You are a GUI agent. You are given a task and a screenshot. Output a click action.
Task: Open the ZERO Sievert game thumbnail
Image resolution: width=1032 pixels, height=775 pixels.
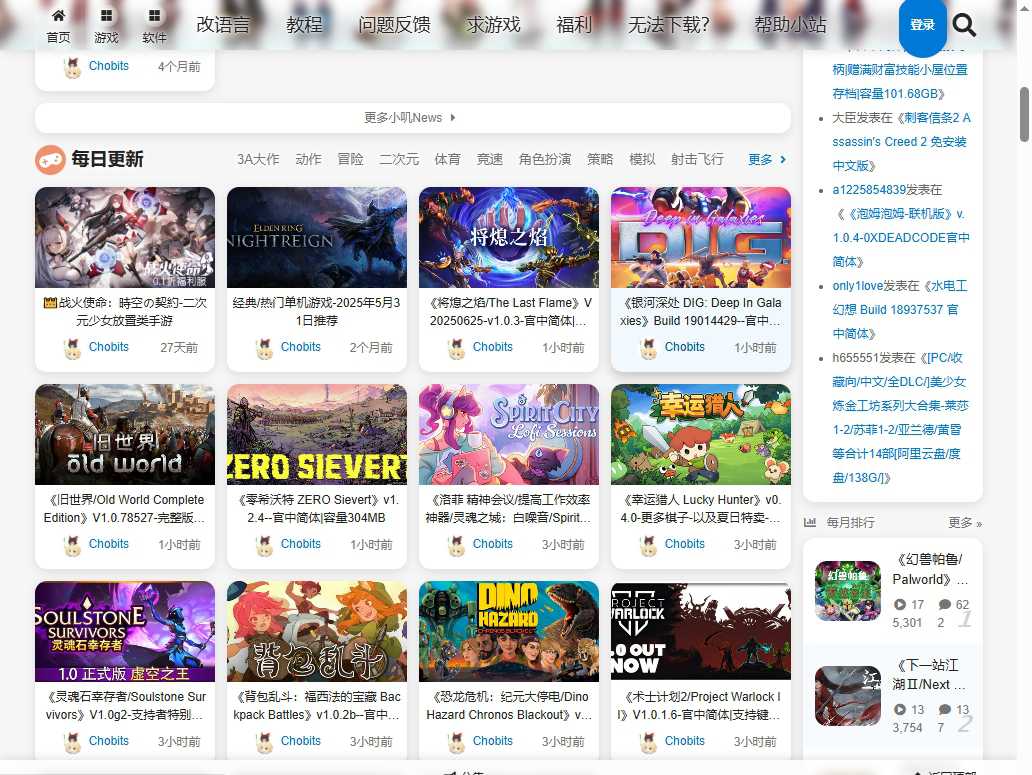317,434
